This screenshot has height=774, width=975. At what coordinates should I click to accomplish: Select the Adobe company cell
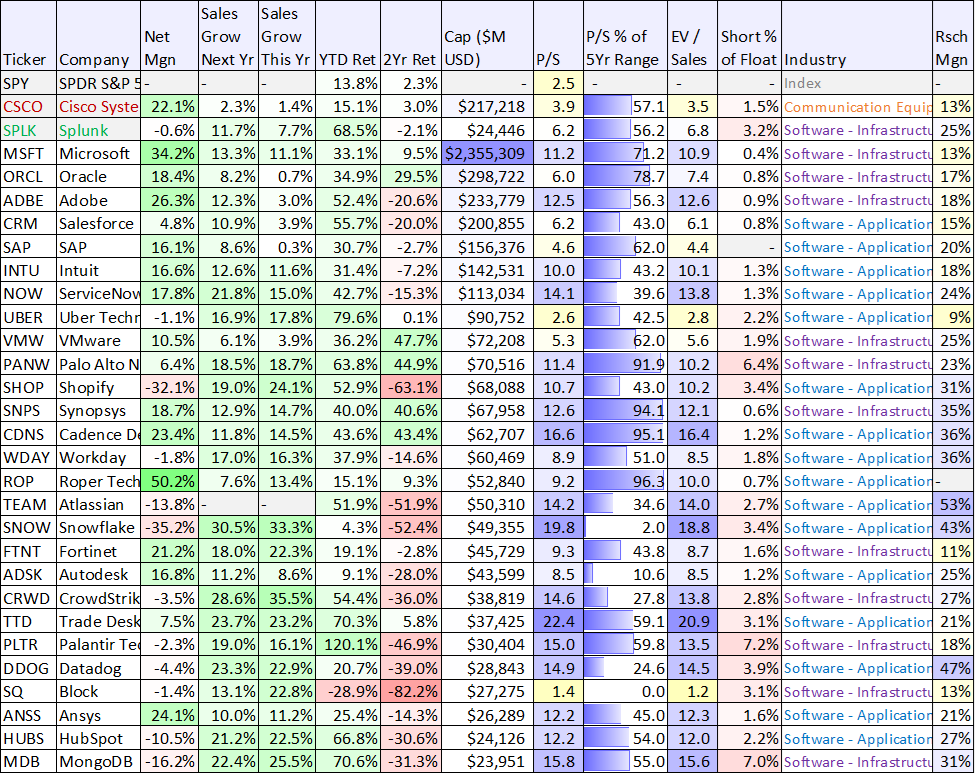click(x=98, y=200)
